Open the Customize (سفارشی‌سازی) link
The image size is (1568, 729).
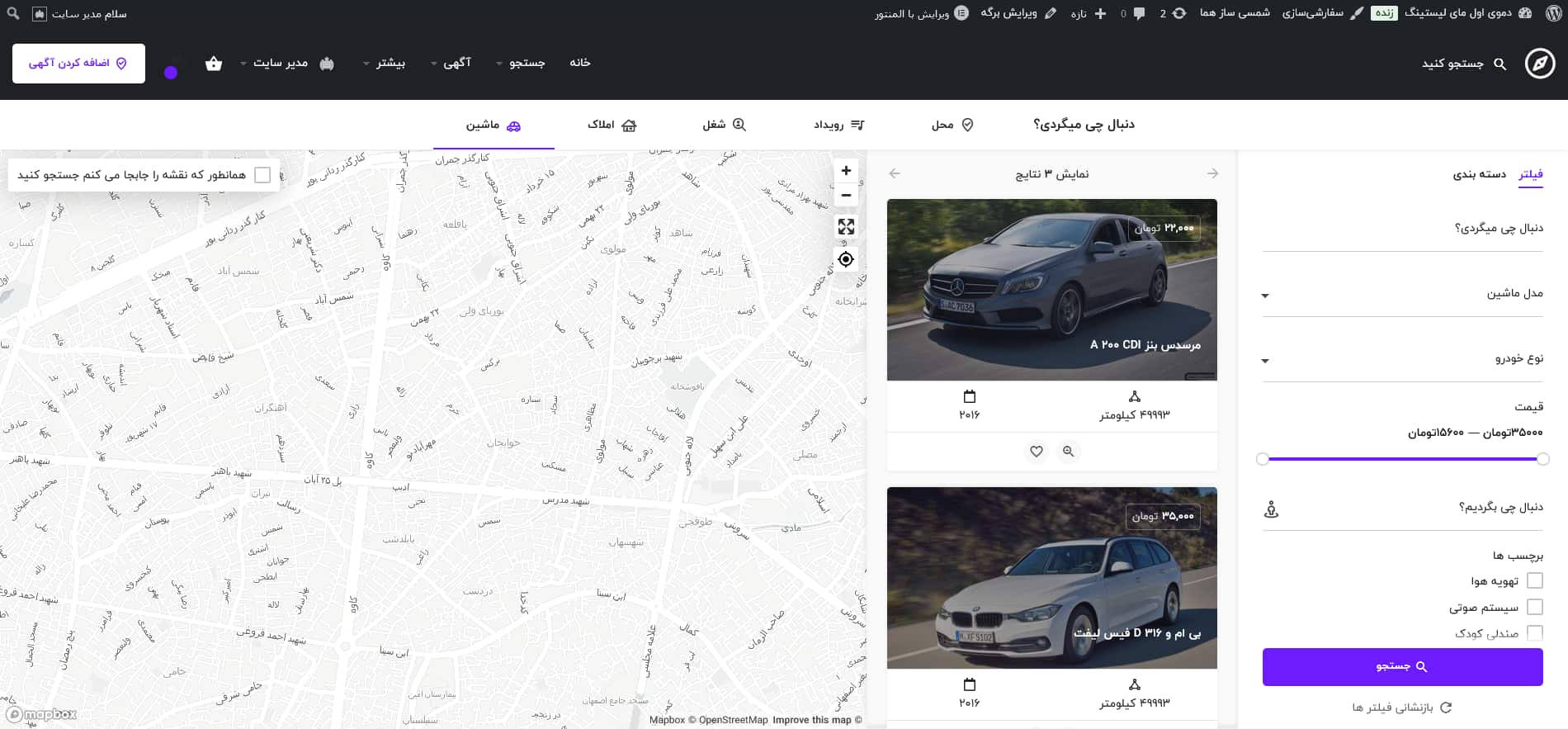tap(1323, 13)
